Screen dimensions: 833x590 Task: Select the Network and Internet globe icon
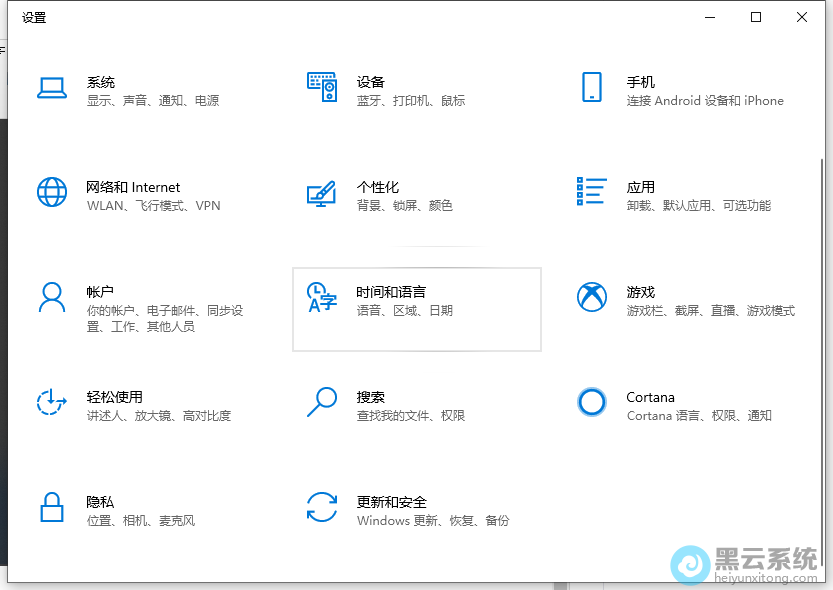pos(52,192)
